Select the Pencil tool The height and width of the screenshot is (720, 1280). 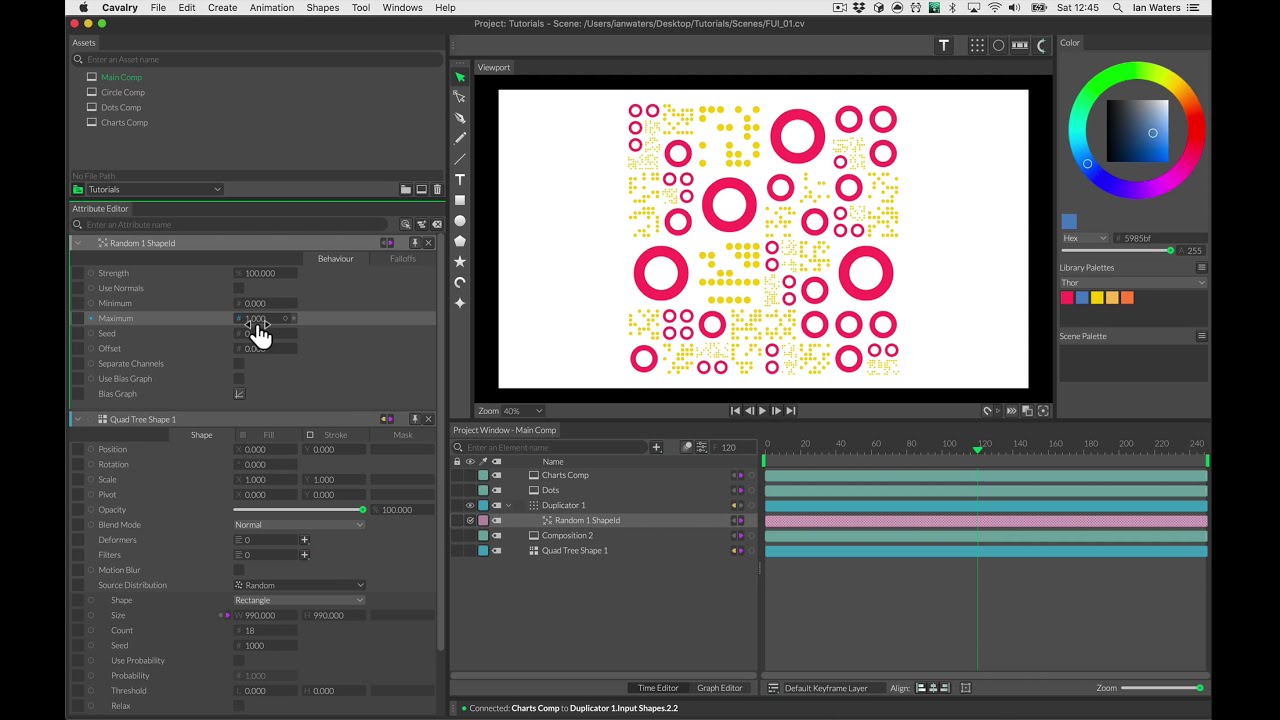point(460,138)
